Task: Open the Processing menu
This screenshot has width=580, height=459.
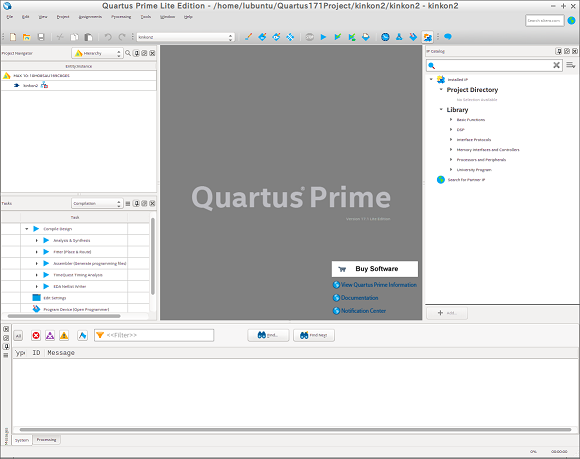Action: (x=121, y=17)
